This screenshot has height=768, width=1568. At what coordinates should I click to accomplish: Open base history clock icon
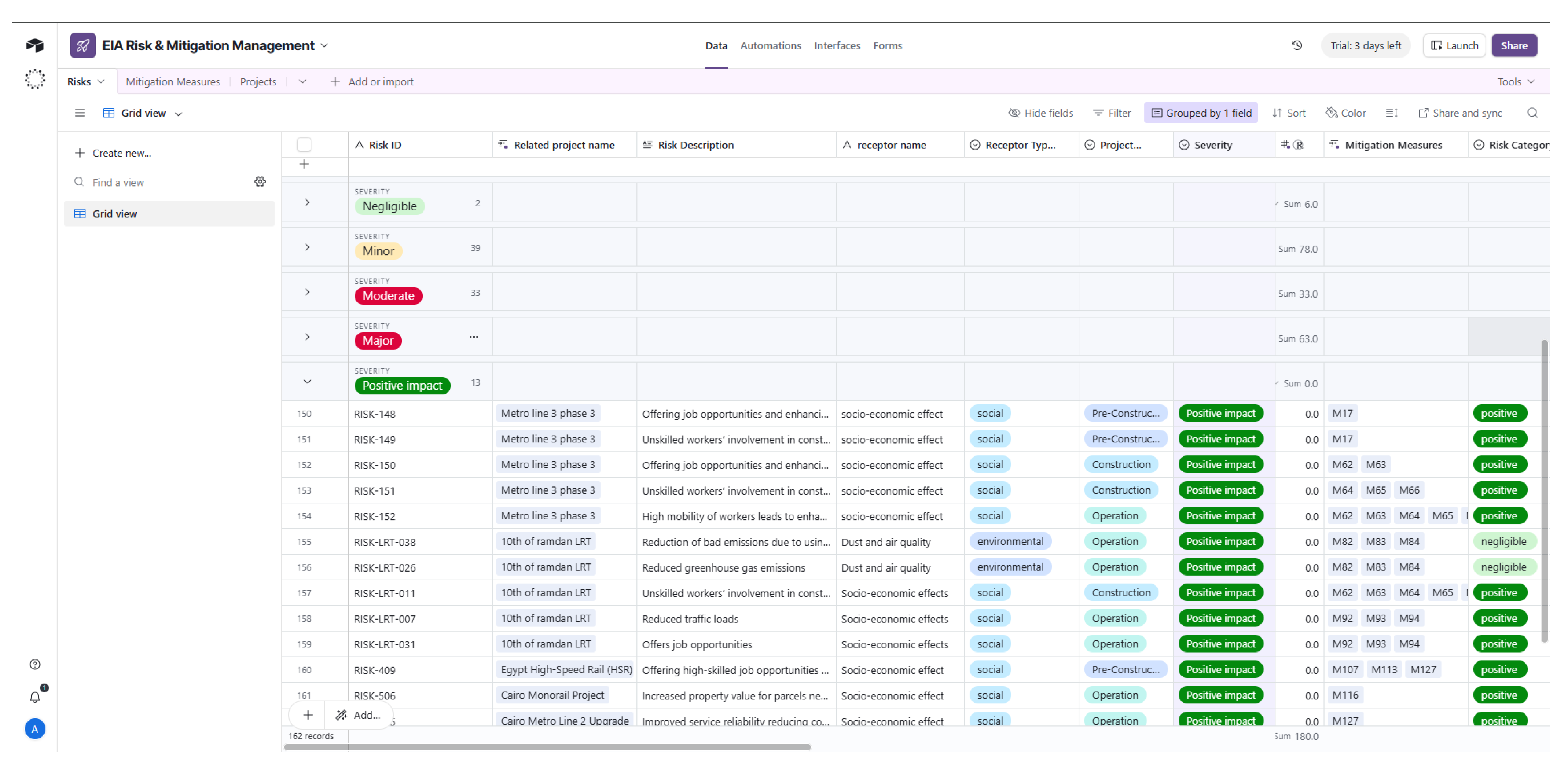tap(1296, 46)
